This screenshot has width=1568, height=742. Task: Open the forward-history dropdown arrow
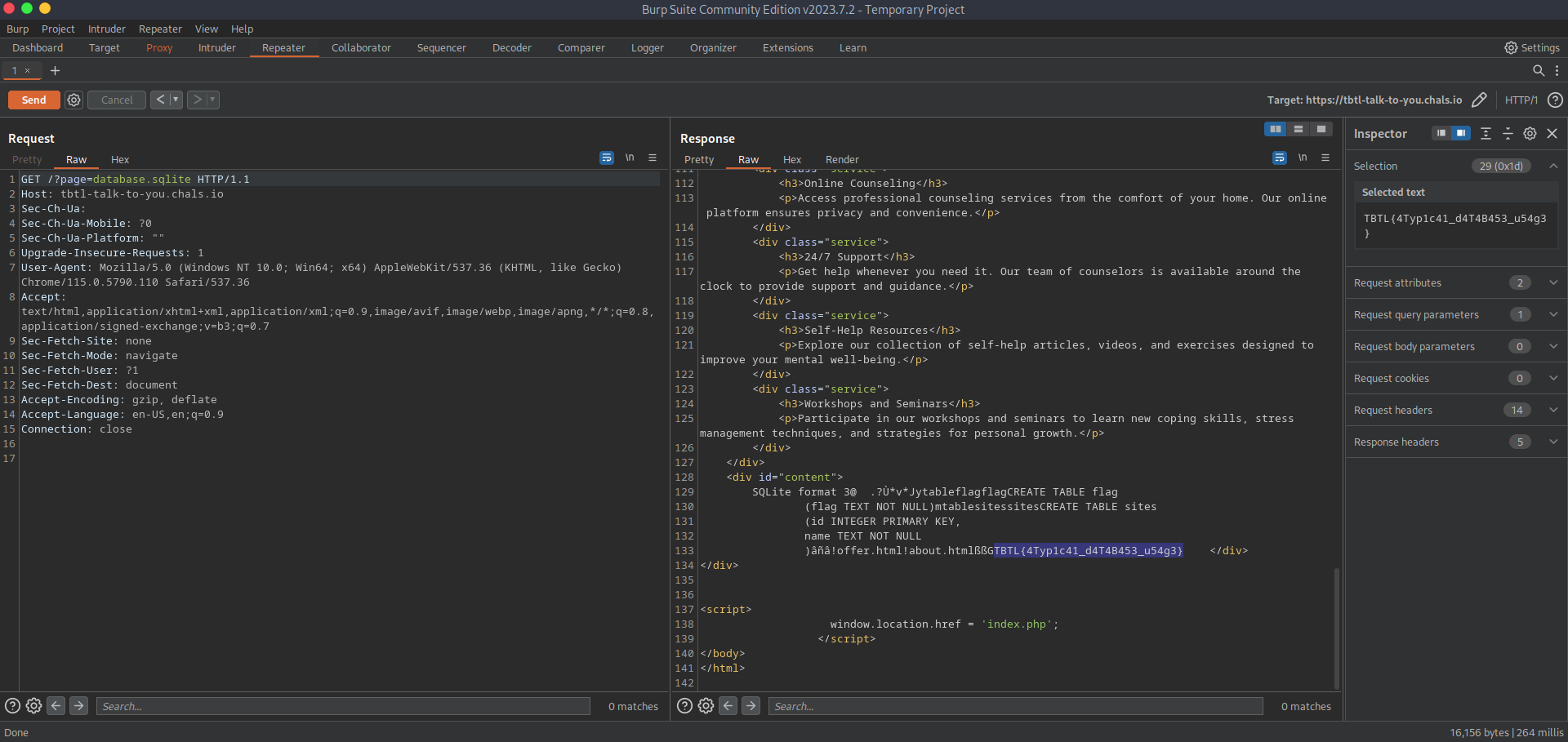[x=212, y=100]
